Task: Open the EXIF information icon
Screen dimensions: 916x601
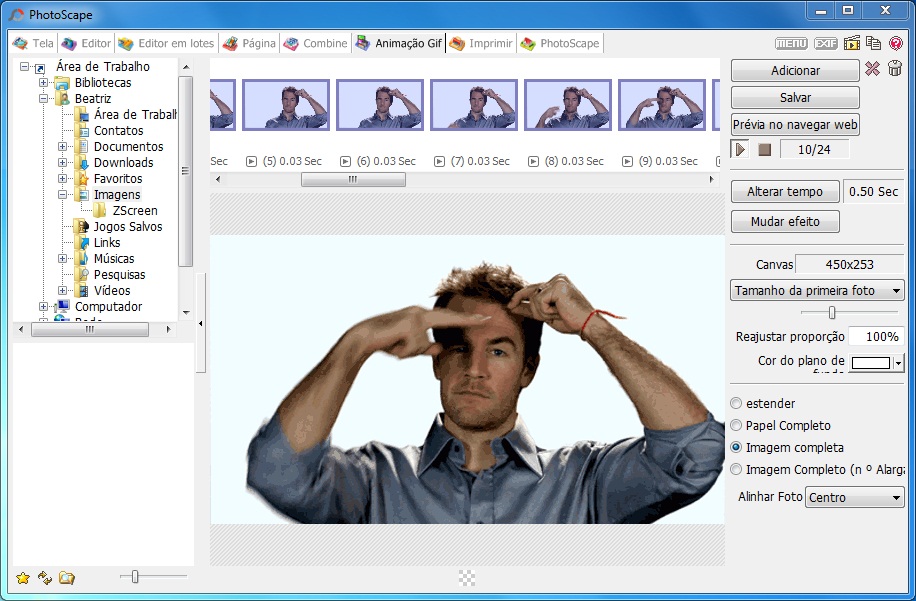Action: 825,43
